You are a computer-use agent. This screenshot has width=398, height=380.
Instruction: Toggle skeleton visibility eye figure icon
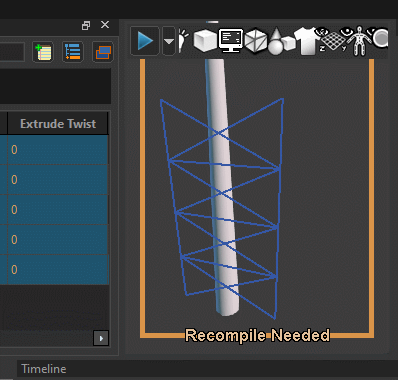tap(358, 41)
